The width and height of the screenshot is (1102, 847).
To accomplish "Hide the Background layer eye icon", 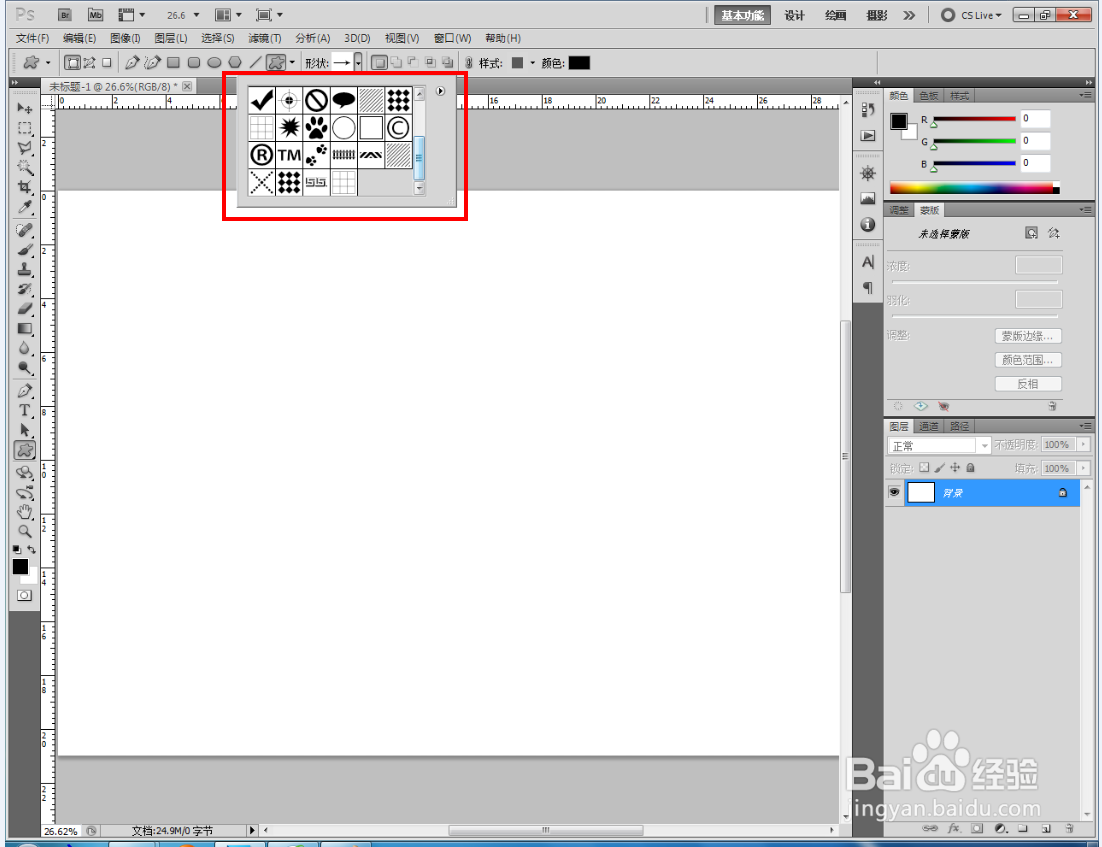I will (x=894, y=492).
